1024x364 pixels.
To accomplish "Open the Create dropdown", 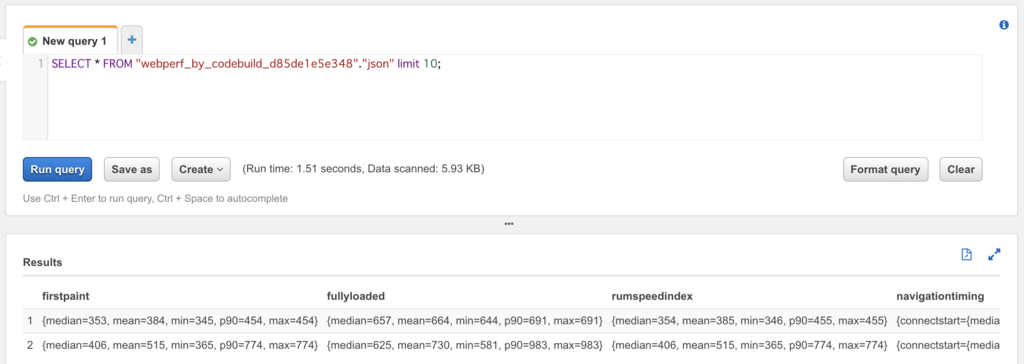I will (200, 169).
